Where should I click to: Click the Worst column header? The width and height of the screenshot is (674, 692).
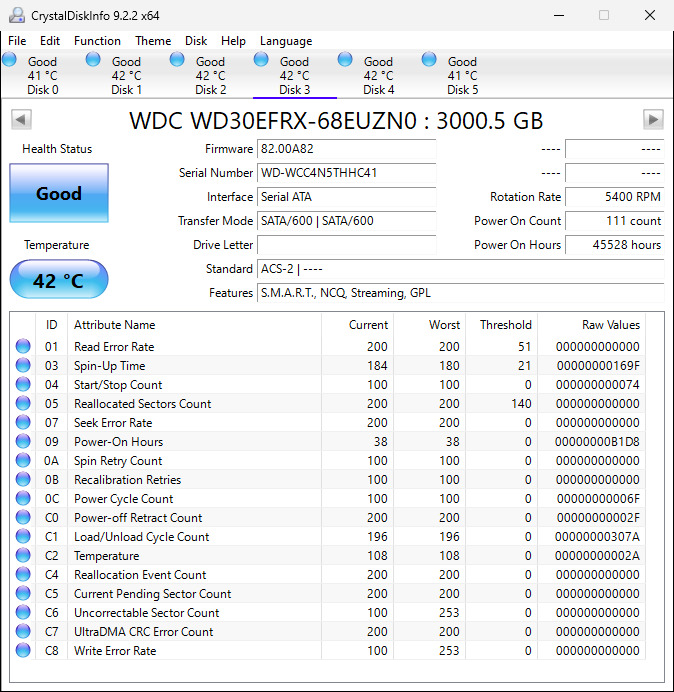(429, 325)
